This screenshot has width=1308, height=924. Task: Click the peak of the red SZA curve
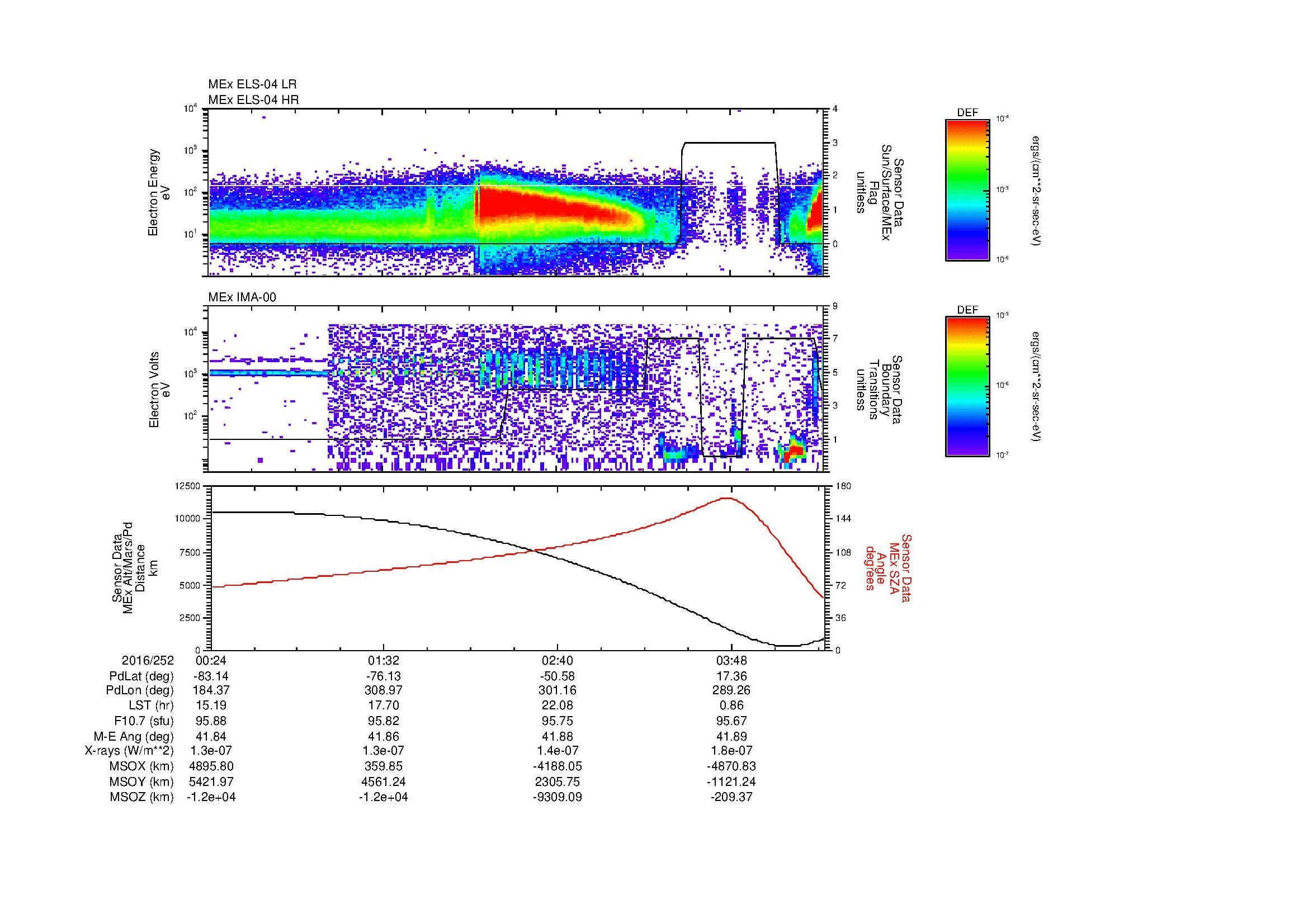point(727,498)
